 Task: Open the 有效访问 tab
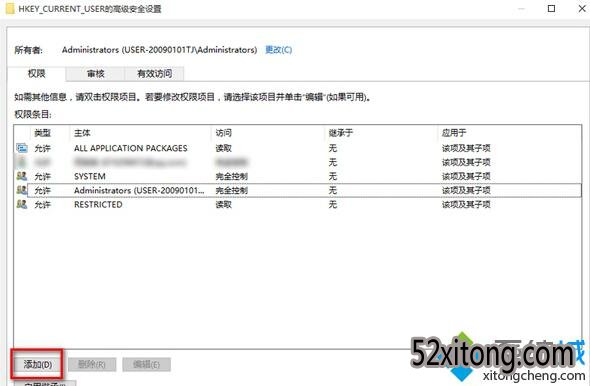click(x=154, y=74)
